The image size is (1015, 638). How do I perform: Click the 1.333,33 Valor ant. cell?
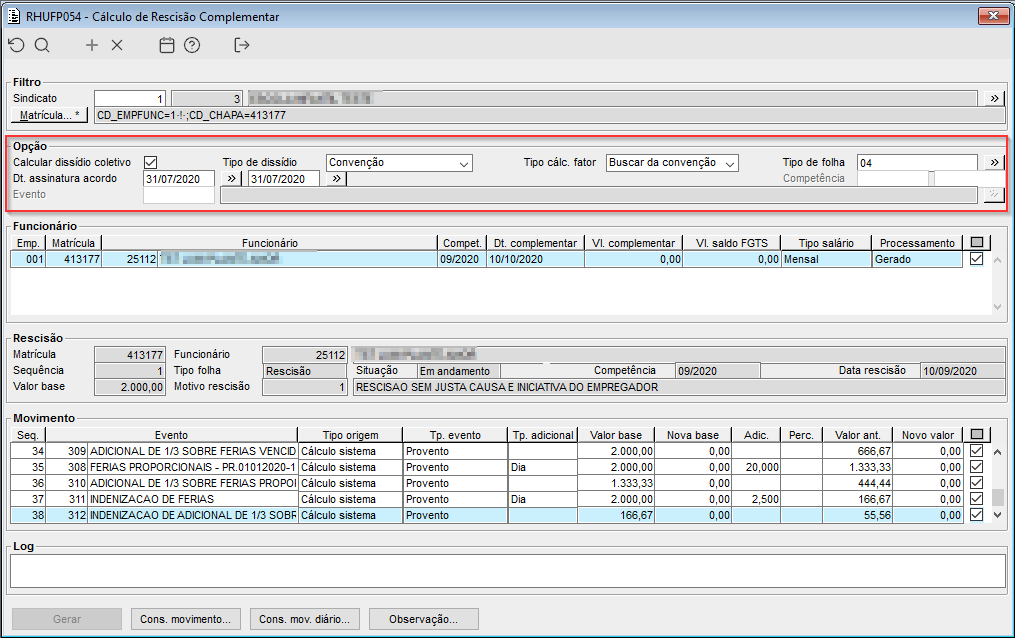(857, 467)
